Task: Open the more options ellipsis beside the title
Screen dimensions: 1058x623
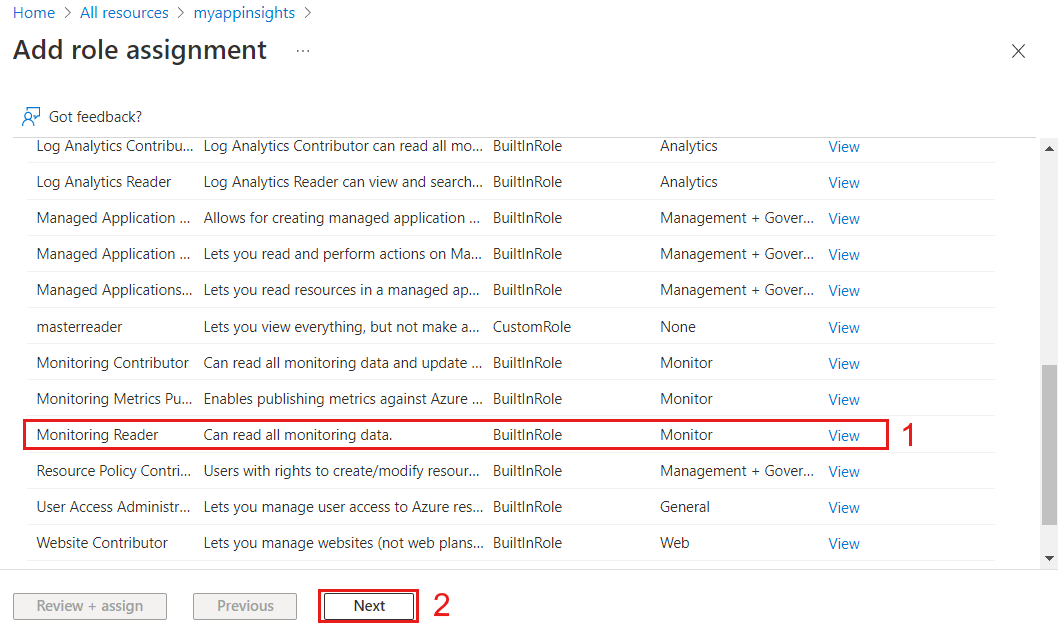Action: click(x=302, y=50)
